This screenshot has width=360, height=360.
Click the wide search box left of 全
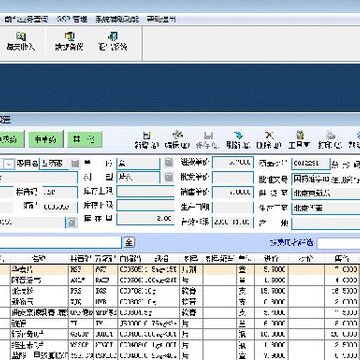click(60, 242)
